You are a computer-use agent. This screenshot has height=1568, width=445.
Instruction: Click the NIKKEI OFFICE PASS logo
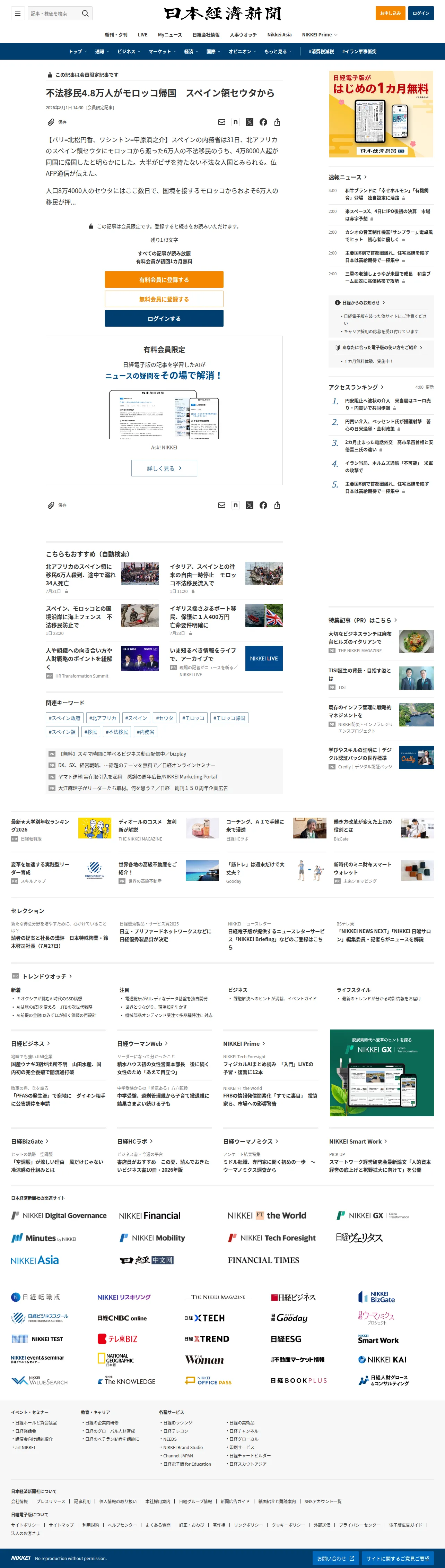(x=209, y=1380)
